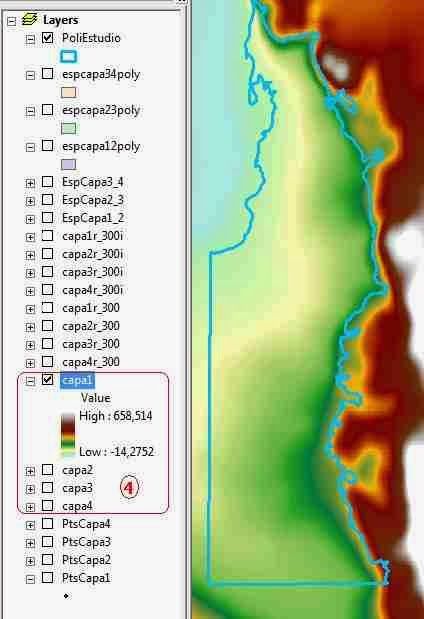The height and width of the screenshot is (619, 424).
Task: Click the espcapa23poly green fill symbol
Action: point(69,128)
